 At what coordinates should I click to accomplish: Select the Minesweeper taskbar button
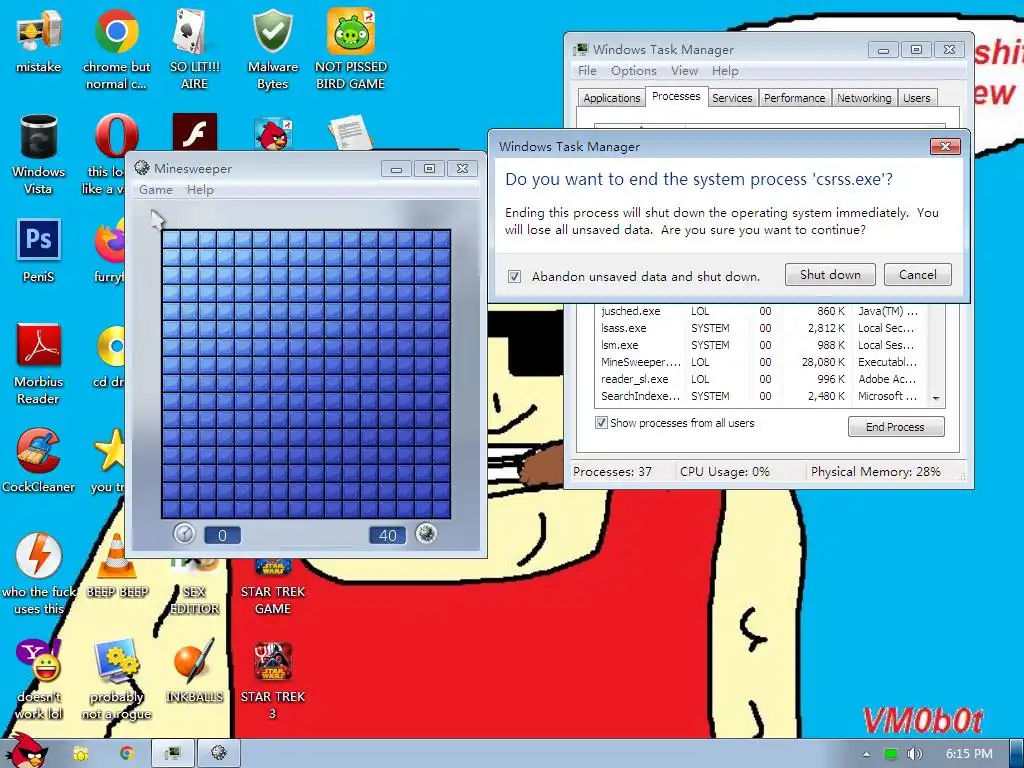point(219,754)
